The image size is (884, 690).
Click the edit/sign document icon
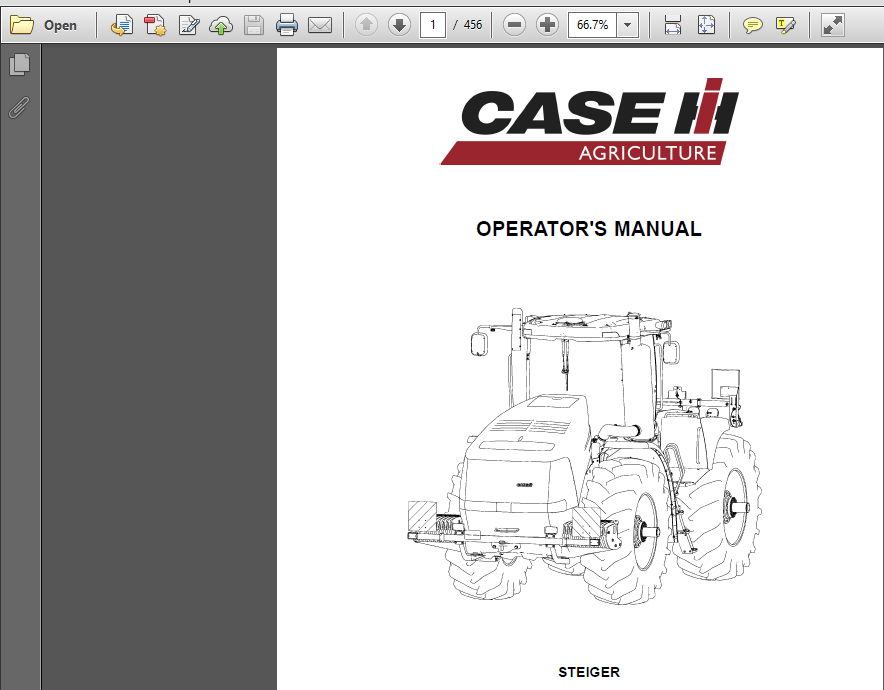click(188, 25)
